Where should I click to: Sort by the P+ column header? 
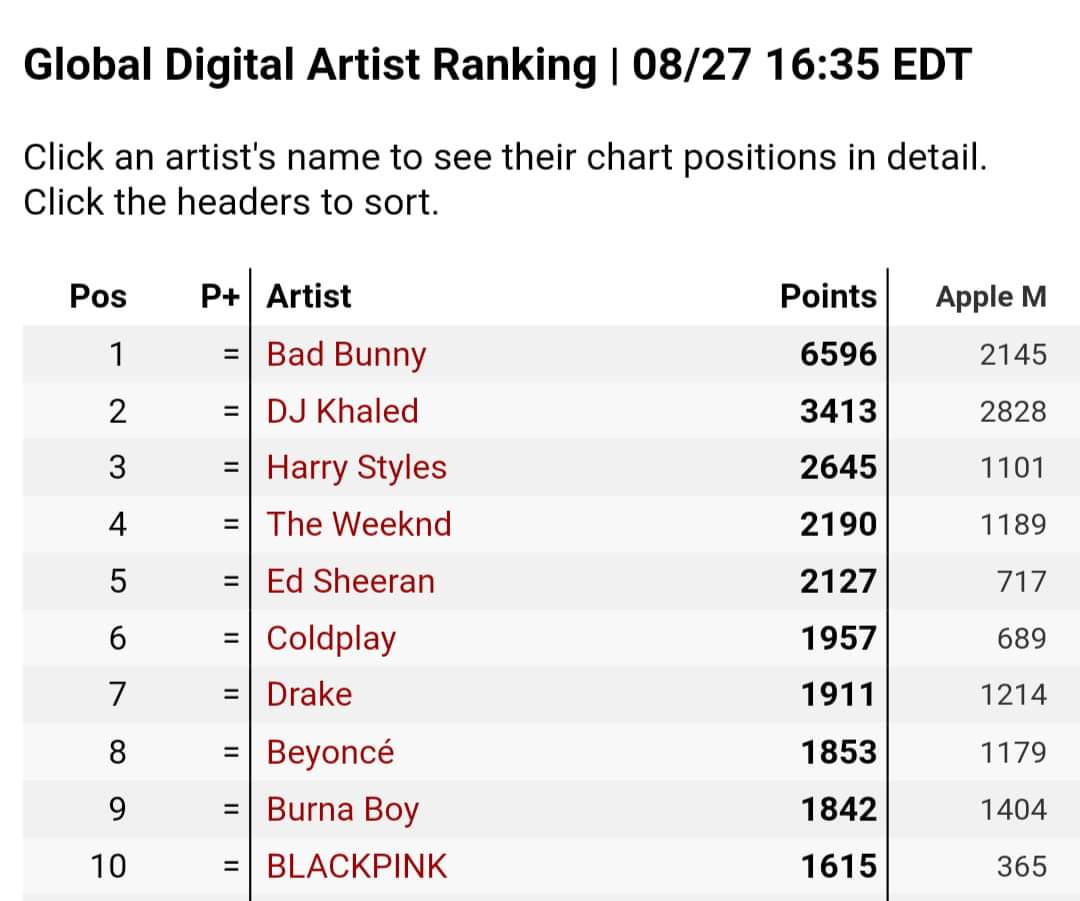[220, 297]
